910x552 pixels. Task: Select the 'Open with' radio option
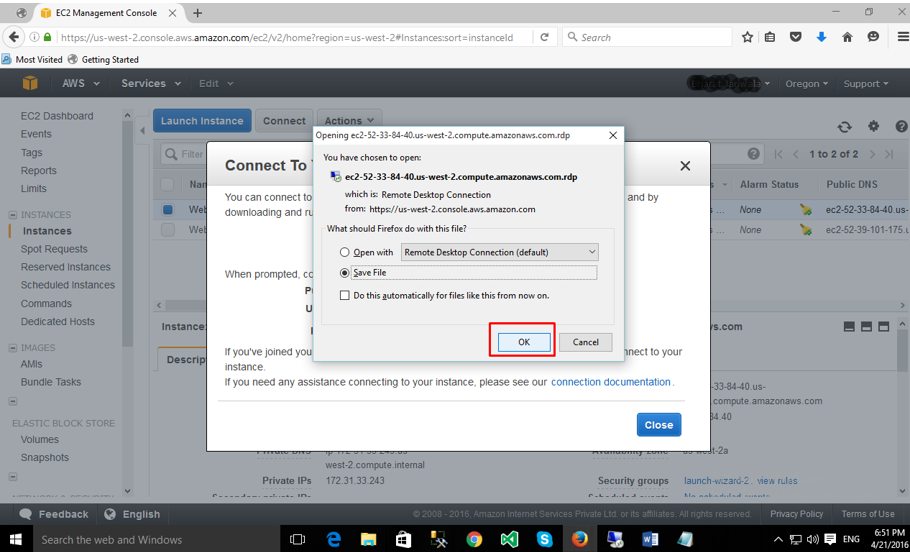345,252
